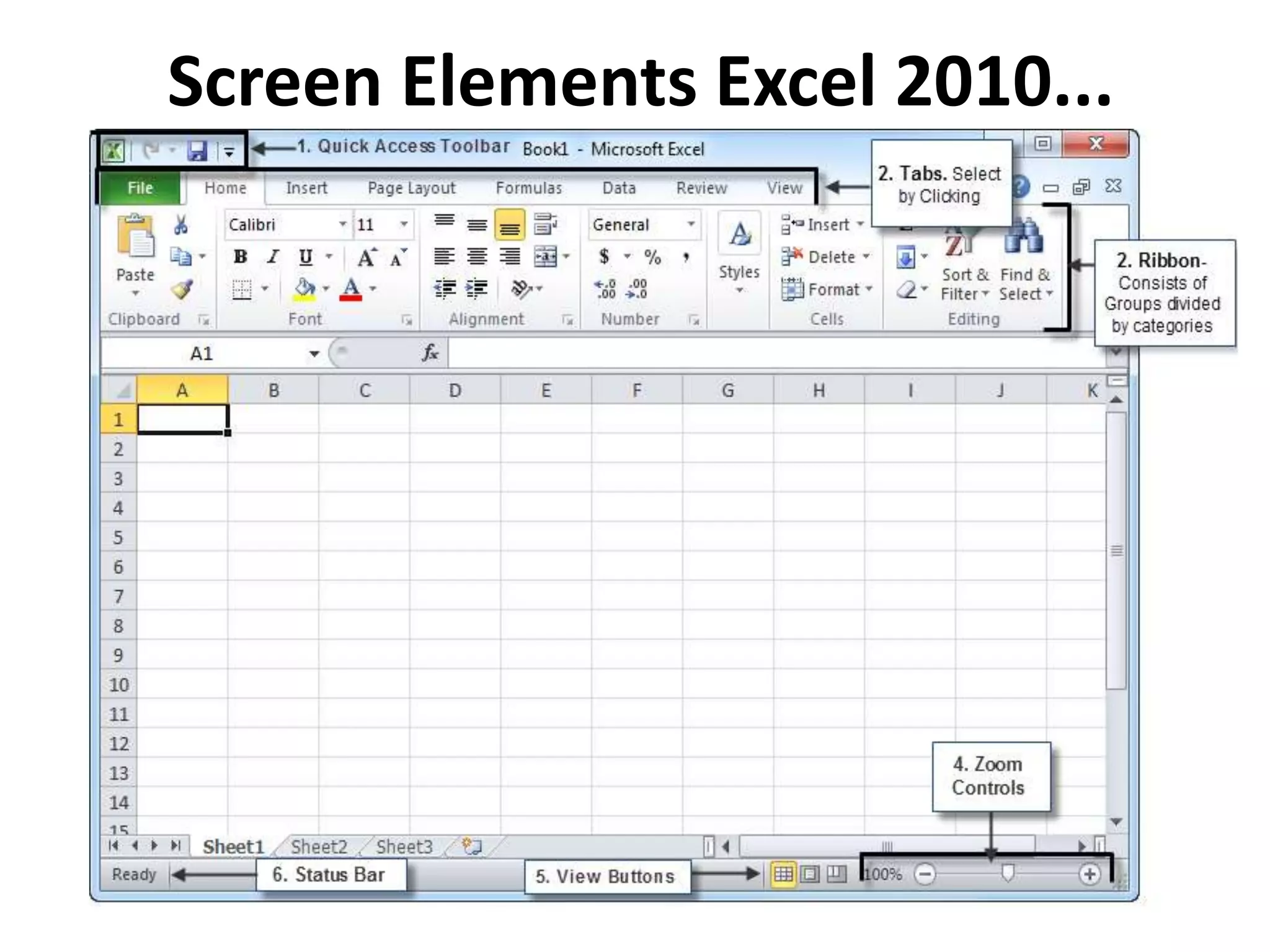1270x952 pixels.
Task: Toggle Underline formatting
Action: [x=305, y=257]
